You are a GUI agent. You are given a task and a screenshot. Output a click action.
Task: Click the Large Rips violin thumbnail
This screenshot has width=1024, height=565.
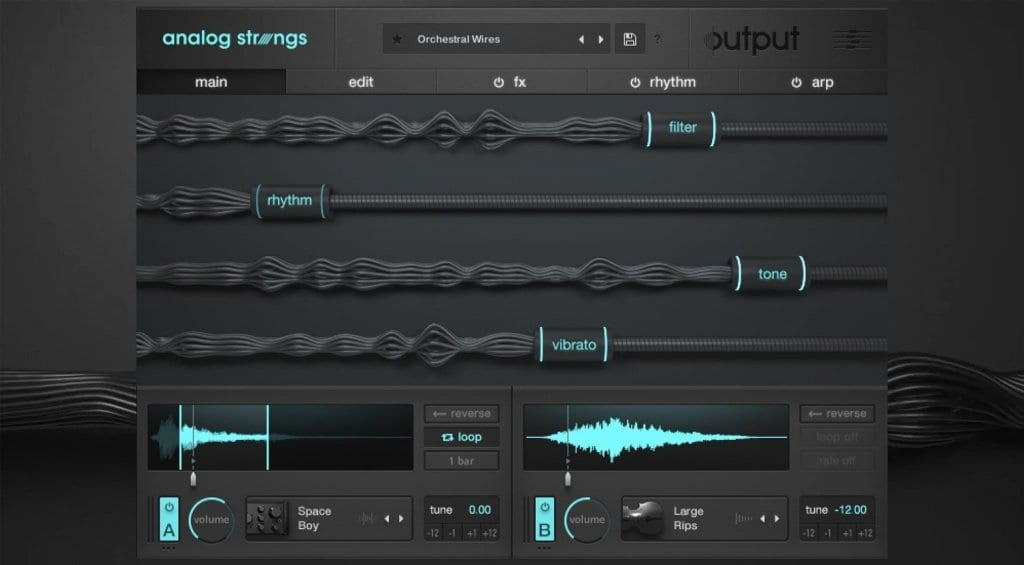[x=643, y=518]
